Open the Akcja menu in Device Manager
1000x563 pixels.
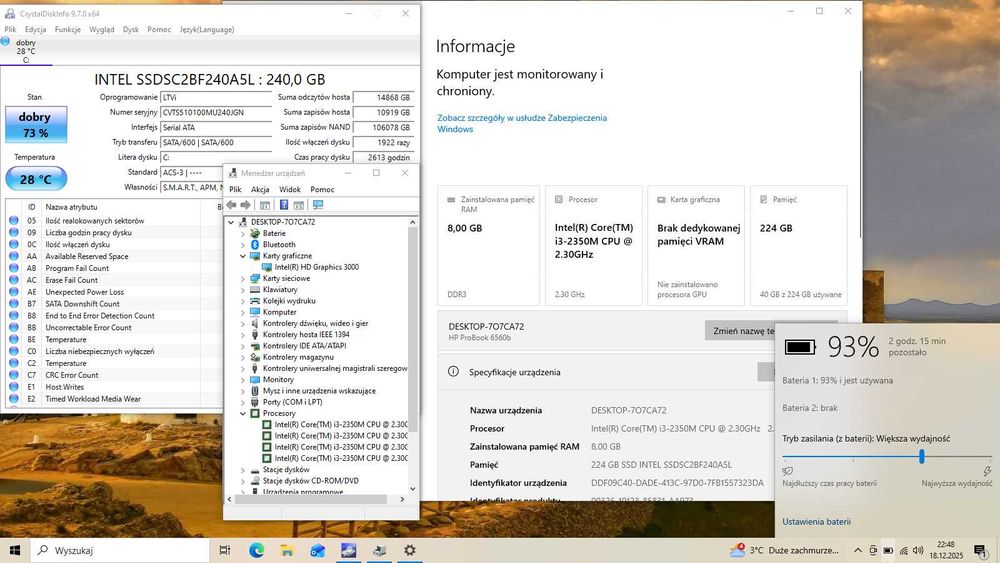click(260, 189)
